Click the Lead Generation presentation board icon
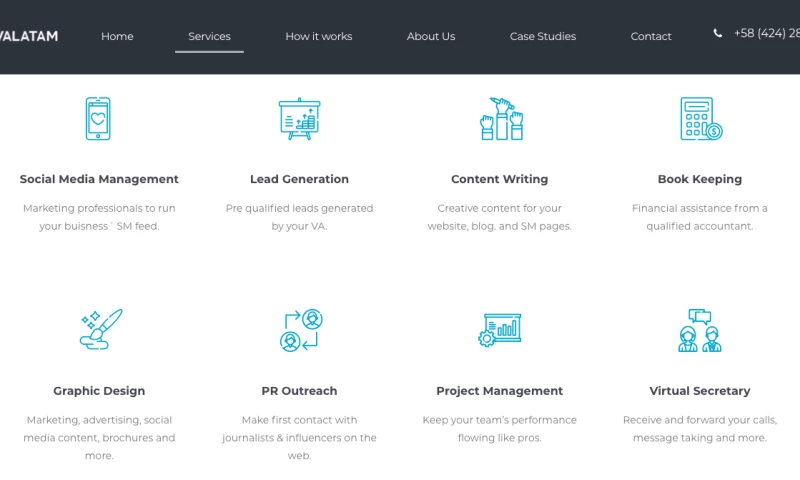Image resolution: width=800 pixels, height=480 pixels. tap(299, 118)
